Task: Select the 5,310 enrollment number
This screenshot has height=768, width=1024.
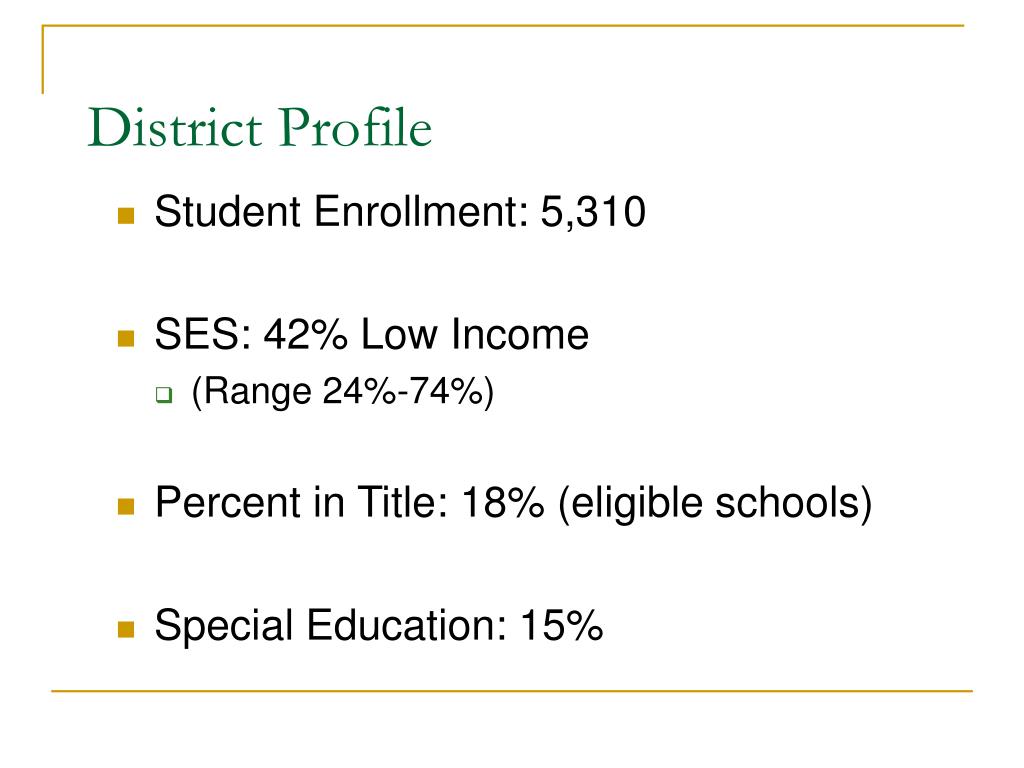Action: click(x=593, y=212)
